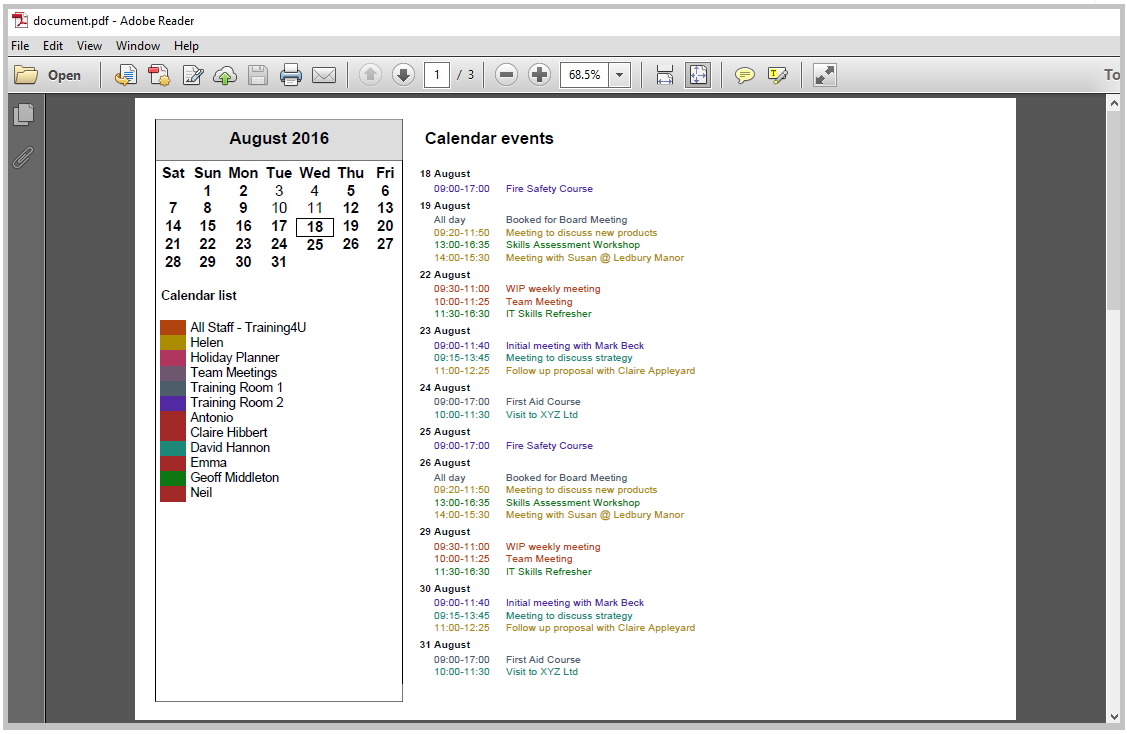Open the Window menu
Image resolution: width=1127 pixels, height=734 pixels.
tap(138, 46)
